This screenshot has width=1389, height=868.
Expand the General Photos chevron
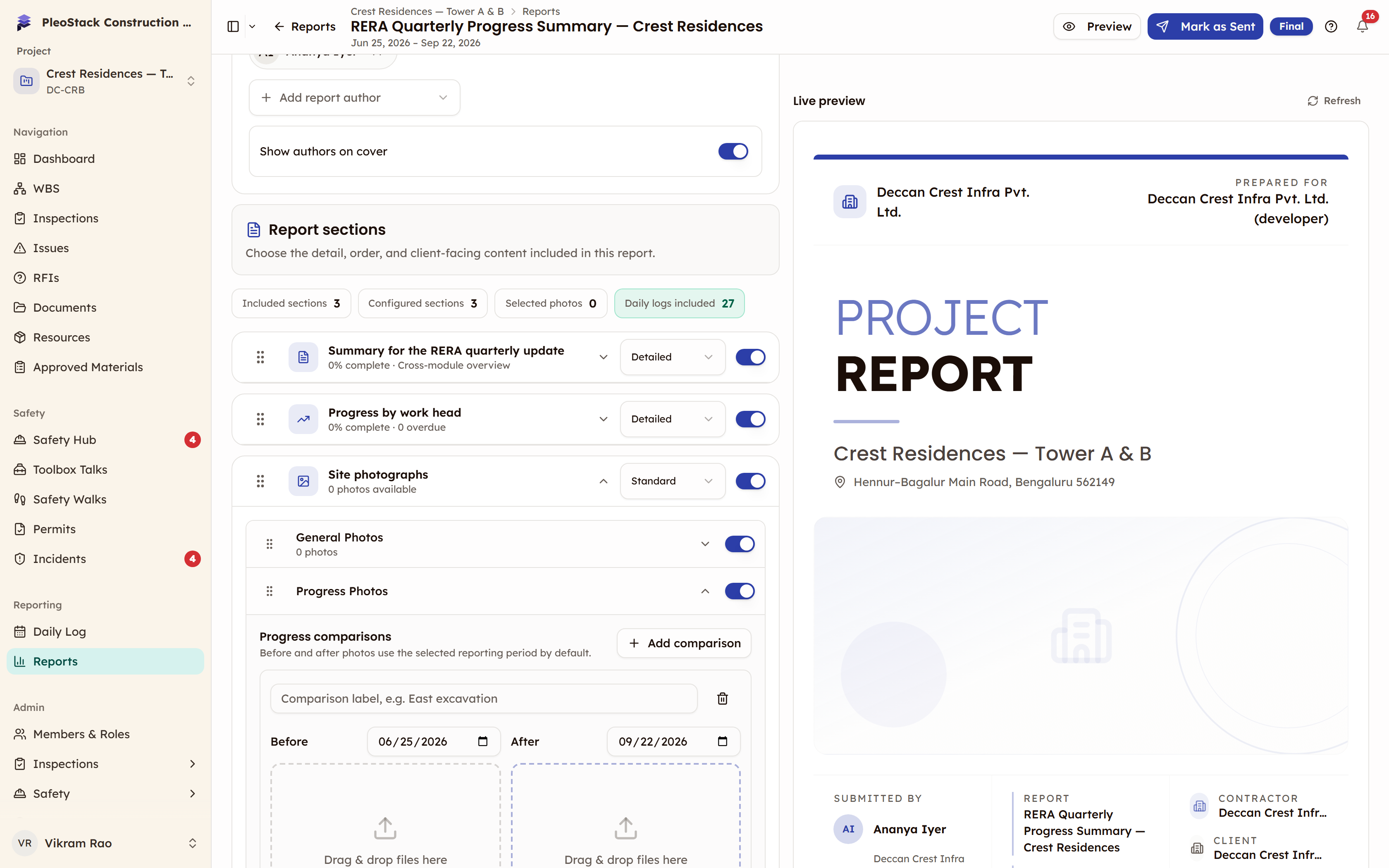click(x=705, y=544)
